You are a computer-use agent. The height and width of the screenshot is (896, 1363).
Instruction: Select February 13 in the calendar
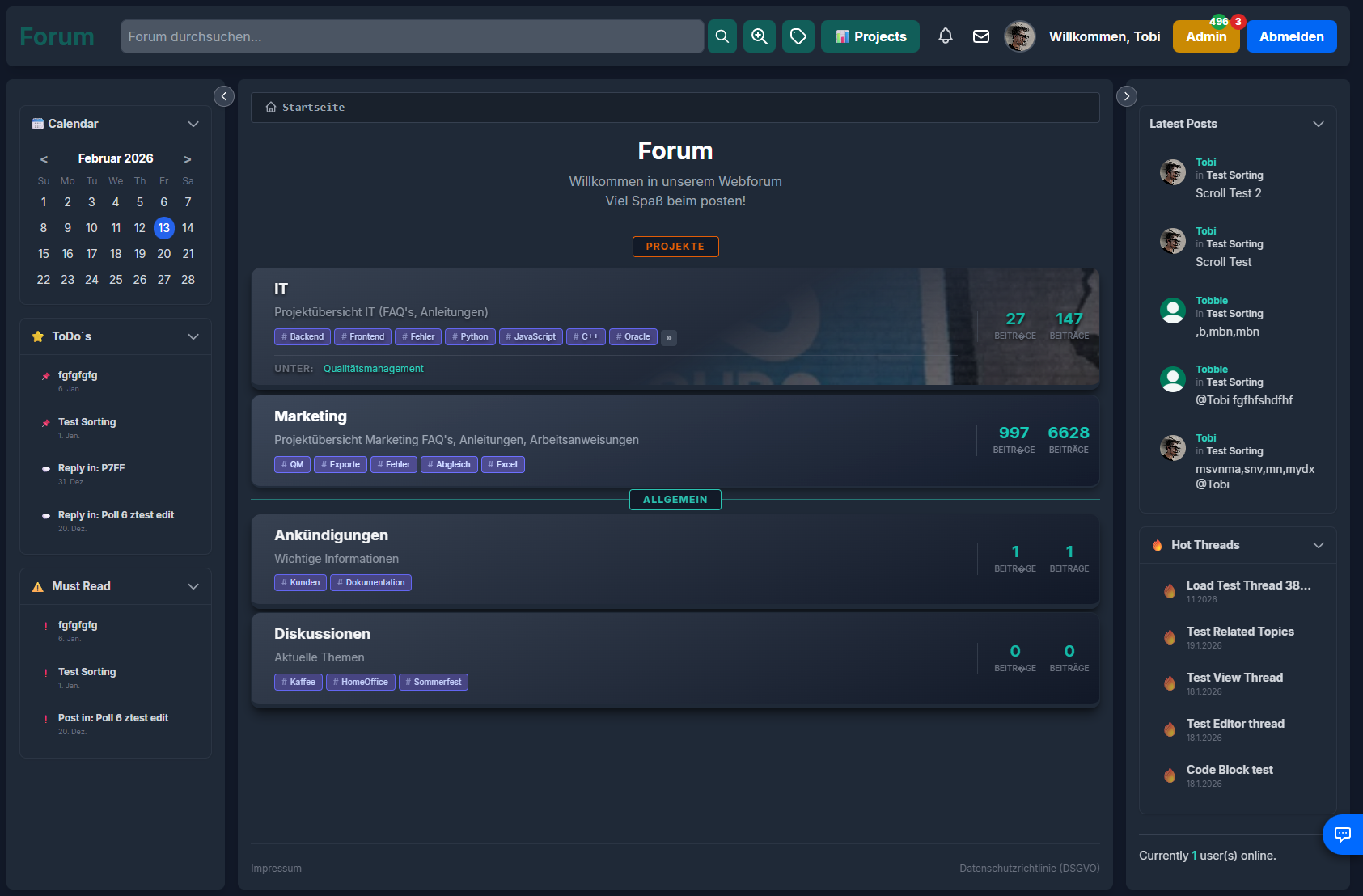pyautogui.click(x=163, y=228)
